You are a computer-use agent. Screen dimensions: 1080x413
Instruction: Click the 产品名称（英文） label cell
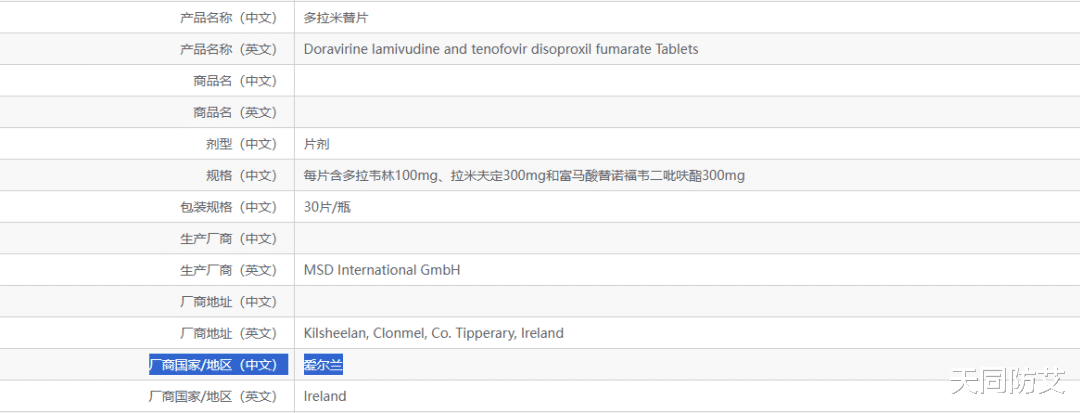[227, 49]
